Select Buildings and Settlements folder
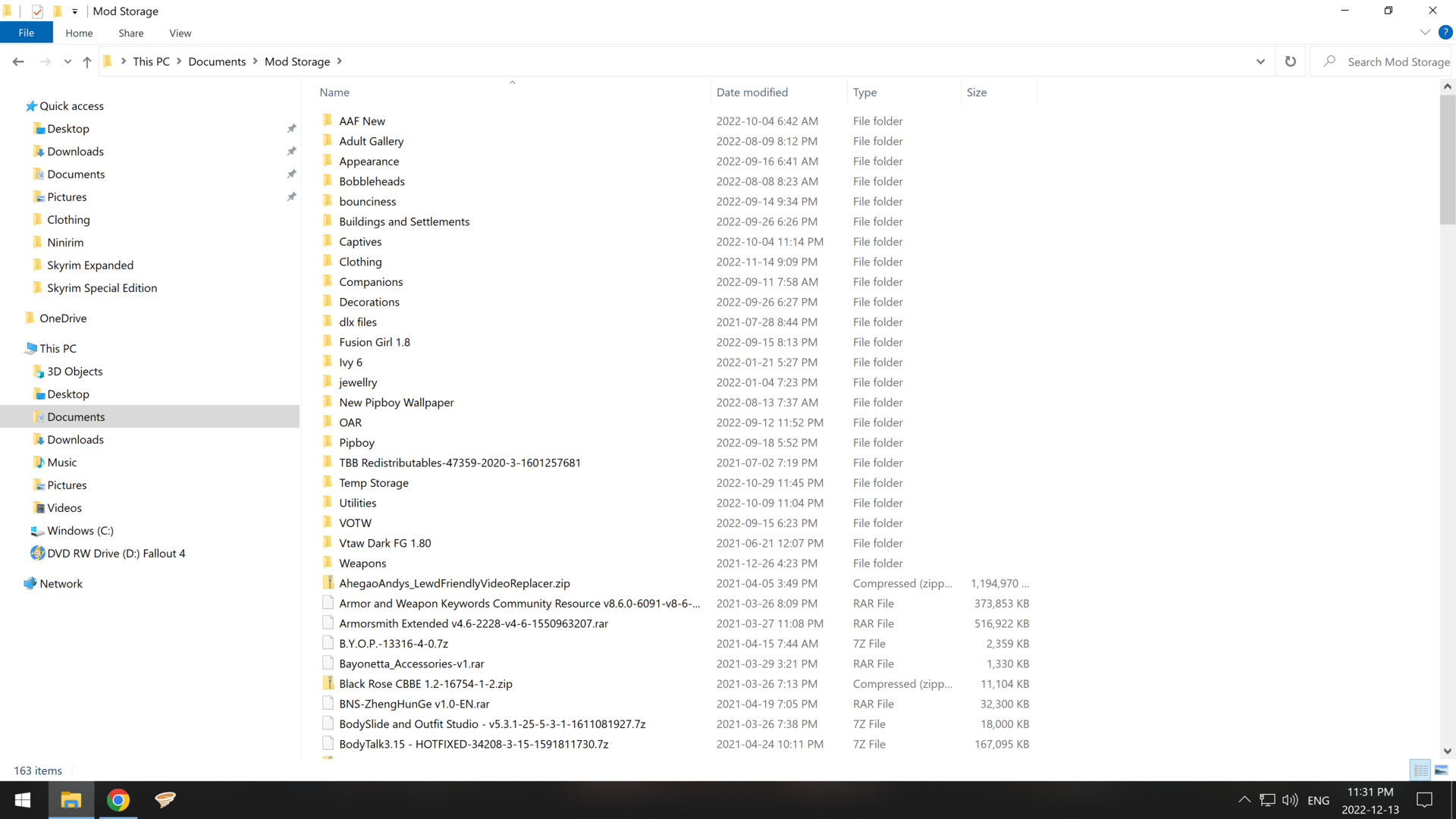Viewport: 1456px width, 819px height. pos(404,221)
